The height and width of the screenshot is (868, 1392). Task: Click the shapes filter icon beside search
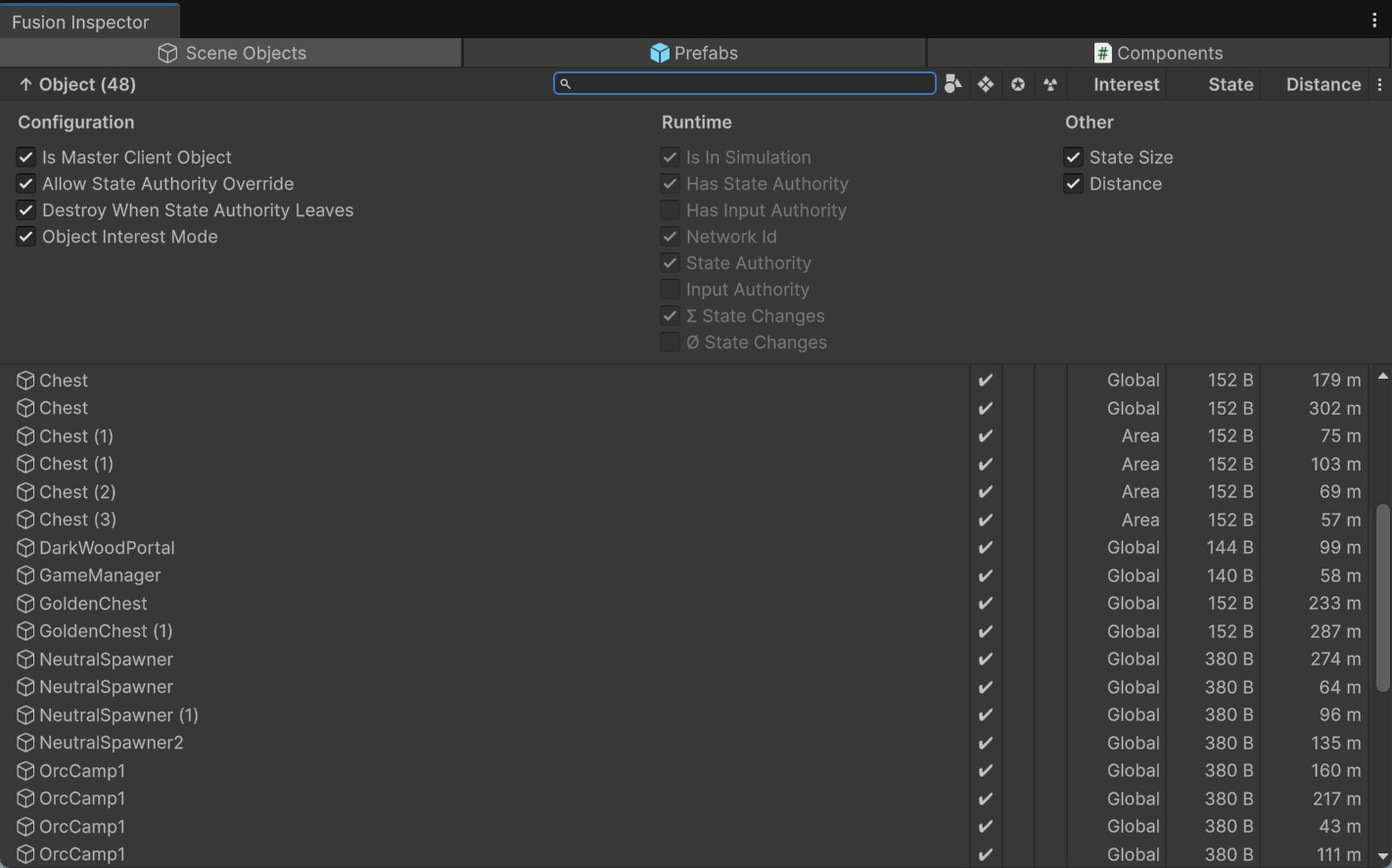[952, 84]
